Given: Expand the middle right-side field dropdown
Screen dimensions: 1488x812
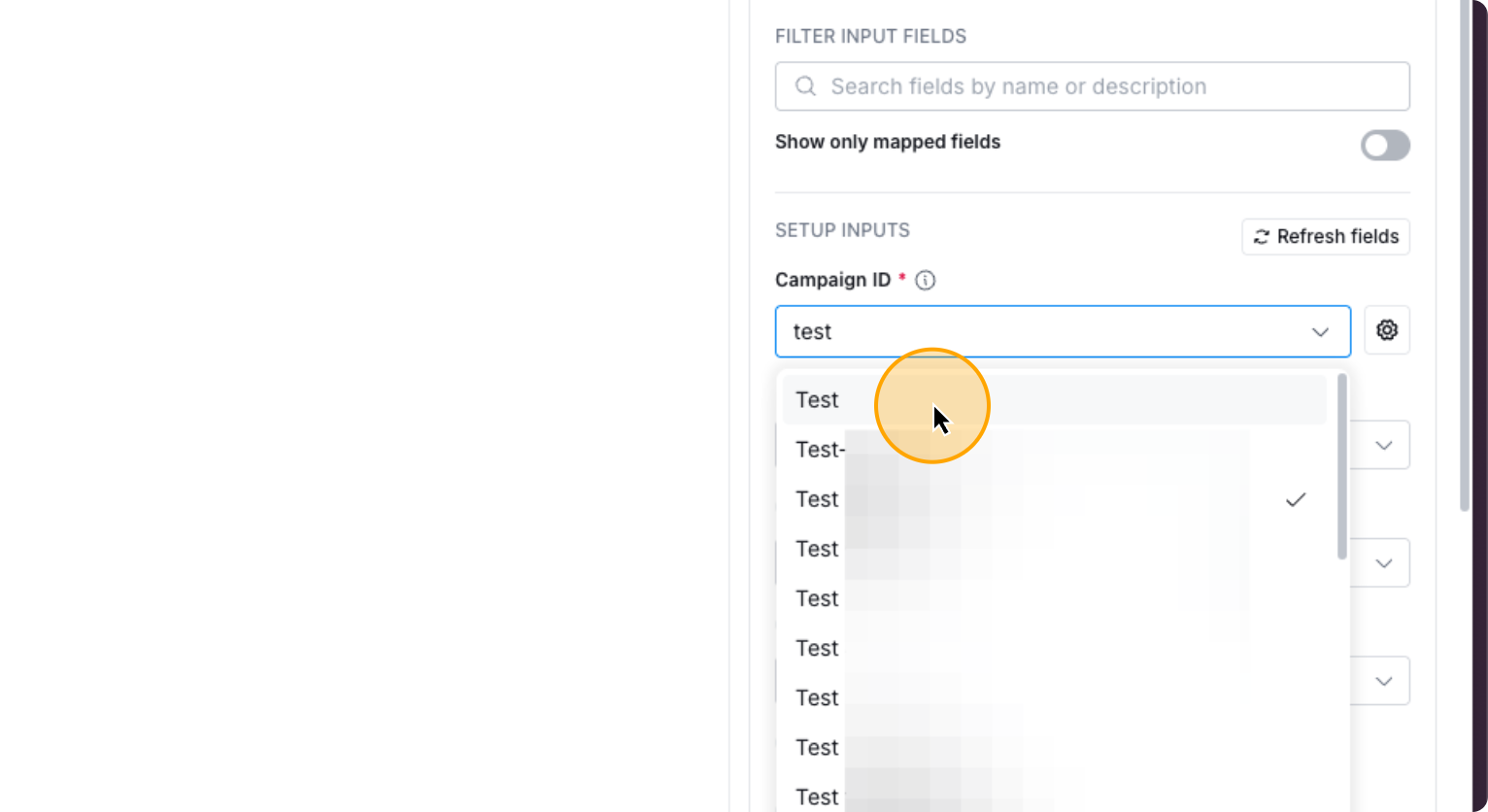Looking at the screenshot, I should 1385,562.
